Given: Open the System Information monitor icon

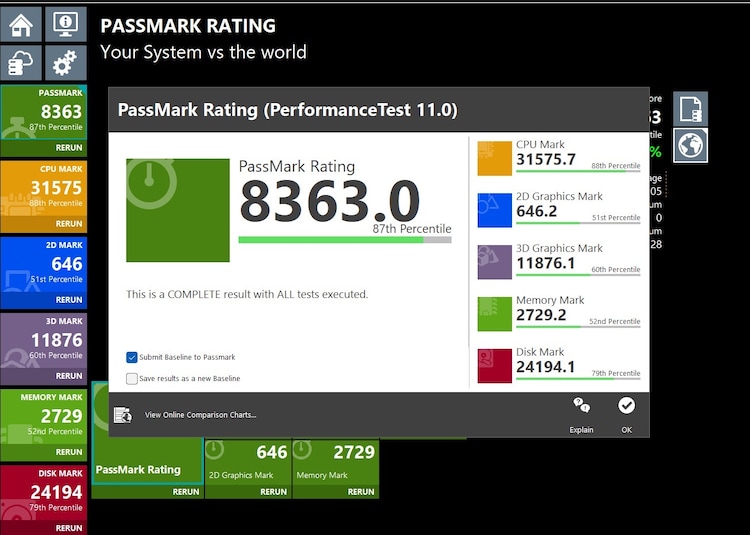Looking at the screenshot, I should click(x=66, y=24).
